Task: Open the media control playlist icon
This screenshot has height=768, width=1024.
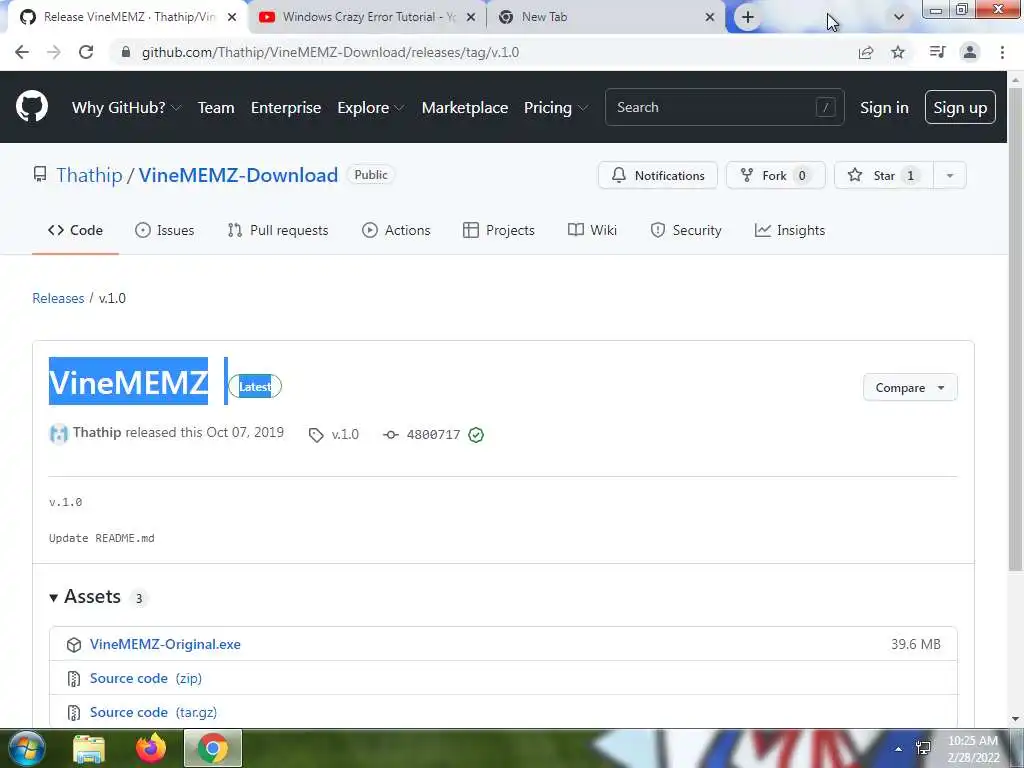Action: (937, 52)
